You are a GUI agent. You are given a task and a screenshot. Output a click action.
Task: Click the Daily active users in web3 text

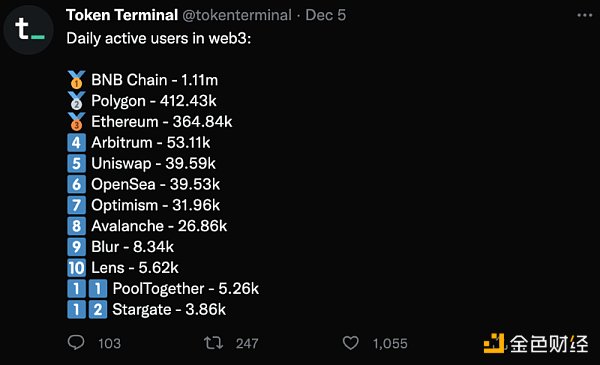pyautogui.click(x=158, y=39)
